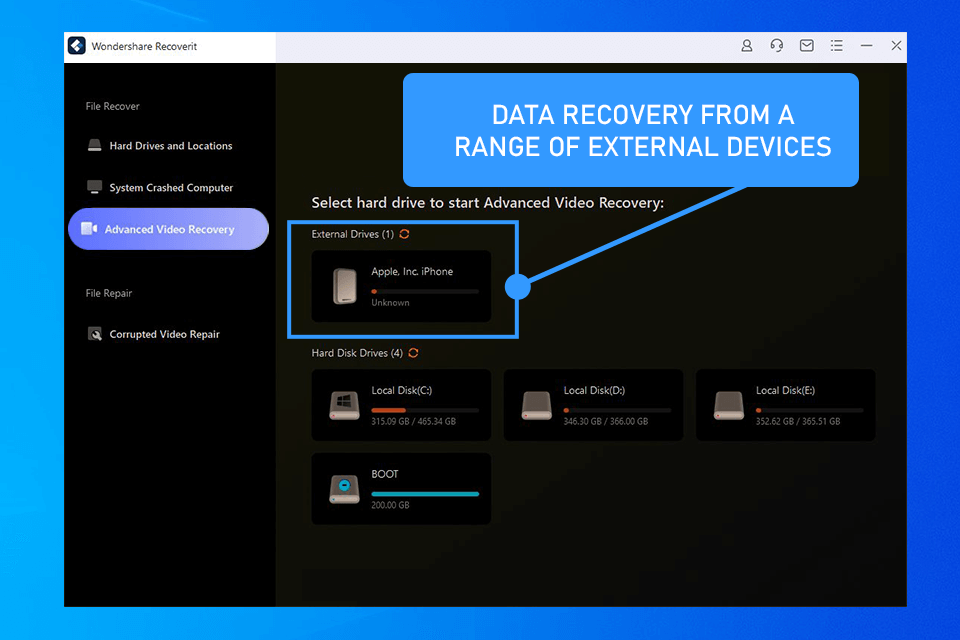Click the BOOT drive icon

(345, 489)
